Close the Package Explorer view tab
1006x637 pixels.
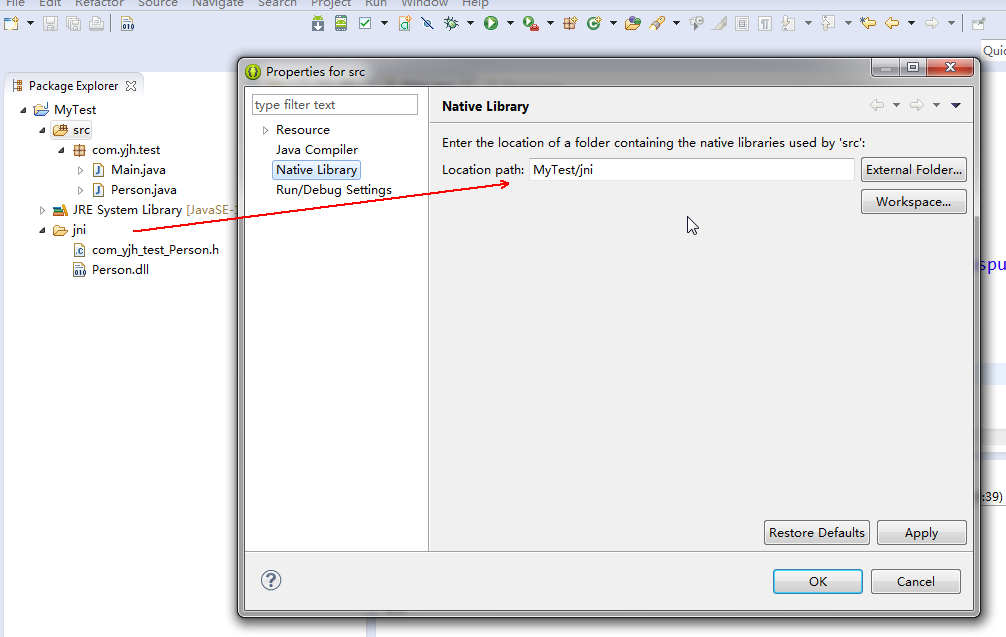click(x=131, y=86)
